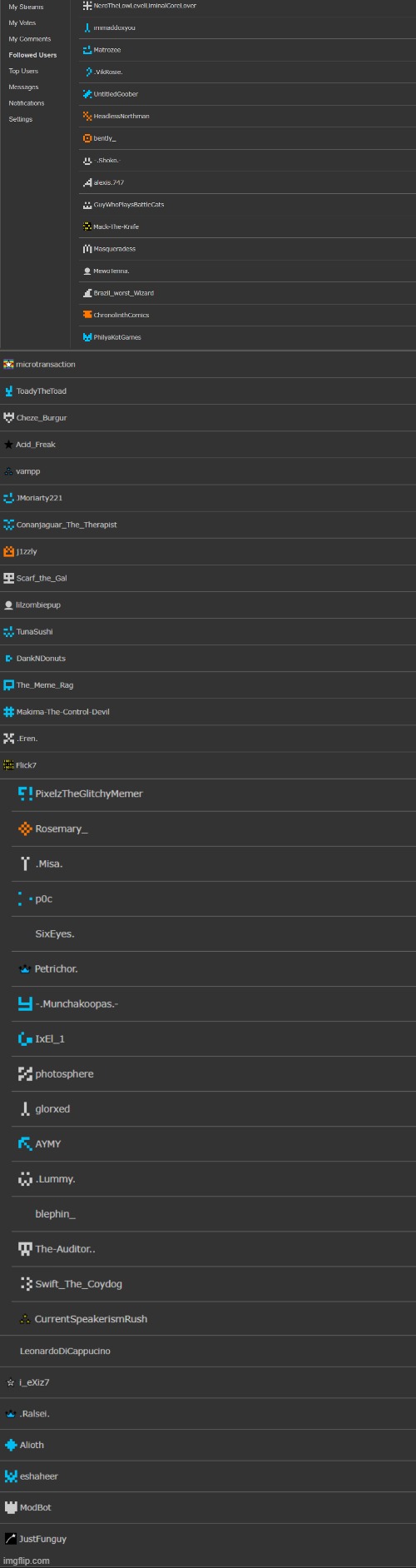Click The_Meme_Rag's blue icon
The width and height of the screenshot is (416, 1568).
8,684
